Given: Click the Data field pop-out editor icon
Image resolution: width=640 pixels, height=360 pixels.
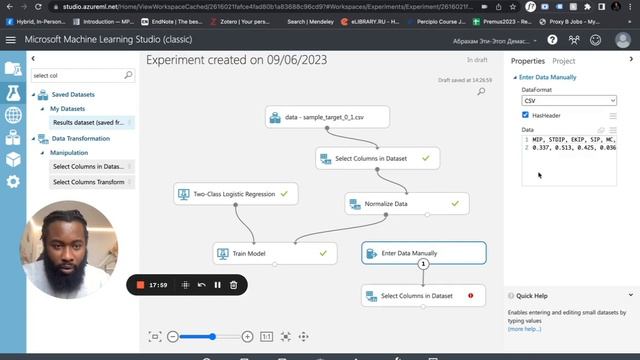Looking at the screenshot, I should (601, 130).
